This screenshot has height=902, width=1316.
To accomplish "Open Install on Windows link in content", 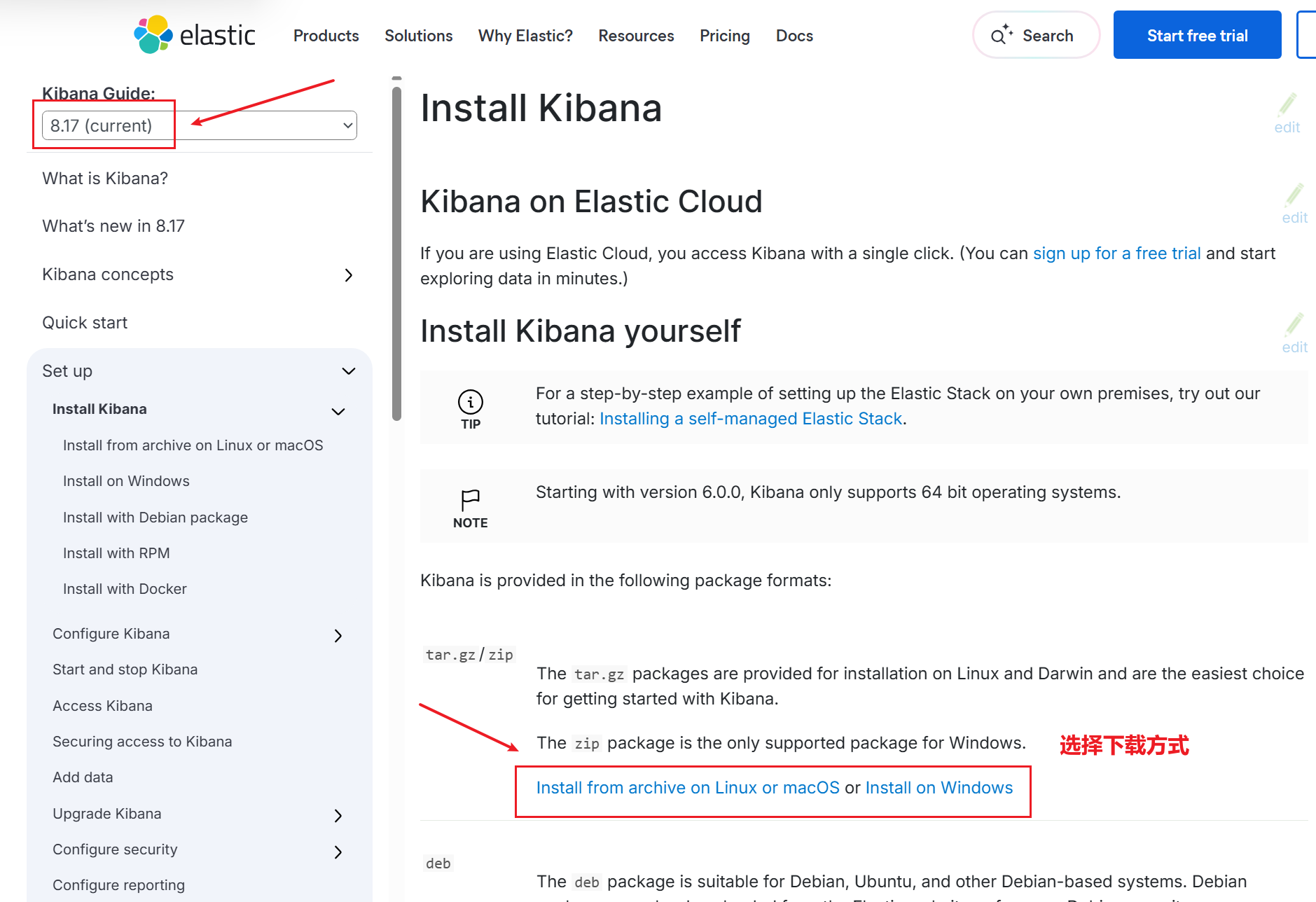I will (x=938, y=788).
